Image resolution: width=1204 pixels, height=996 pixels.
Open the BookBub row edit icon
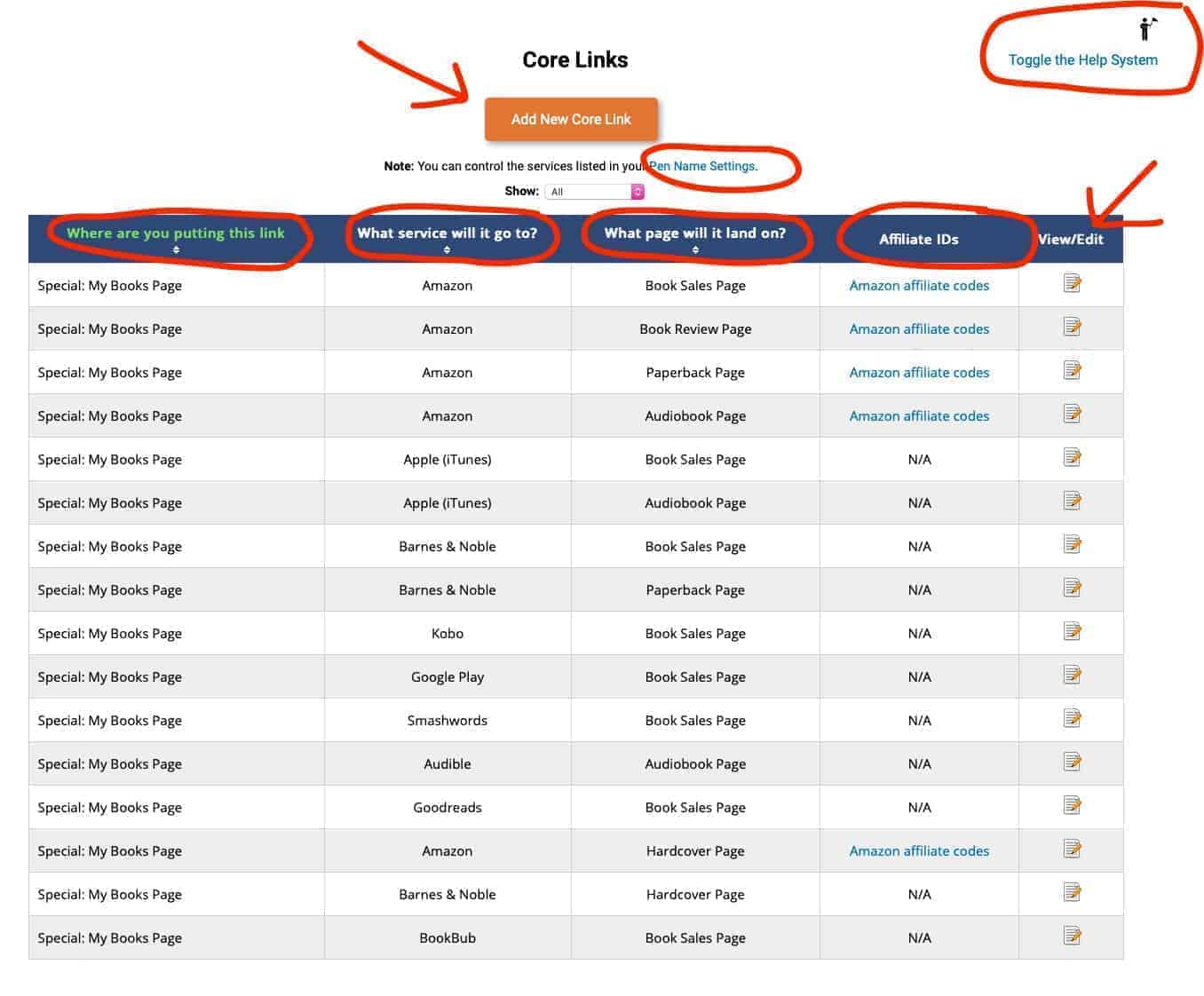(1072, 936)
